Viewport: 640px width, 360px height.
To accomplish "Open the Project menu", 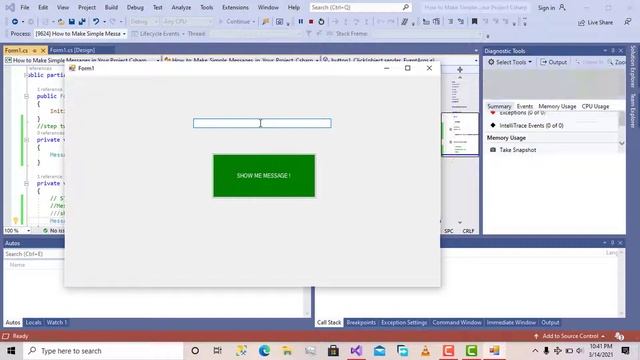I will [87, 7].
